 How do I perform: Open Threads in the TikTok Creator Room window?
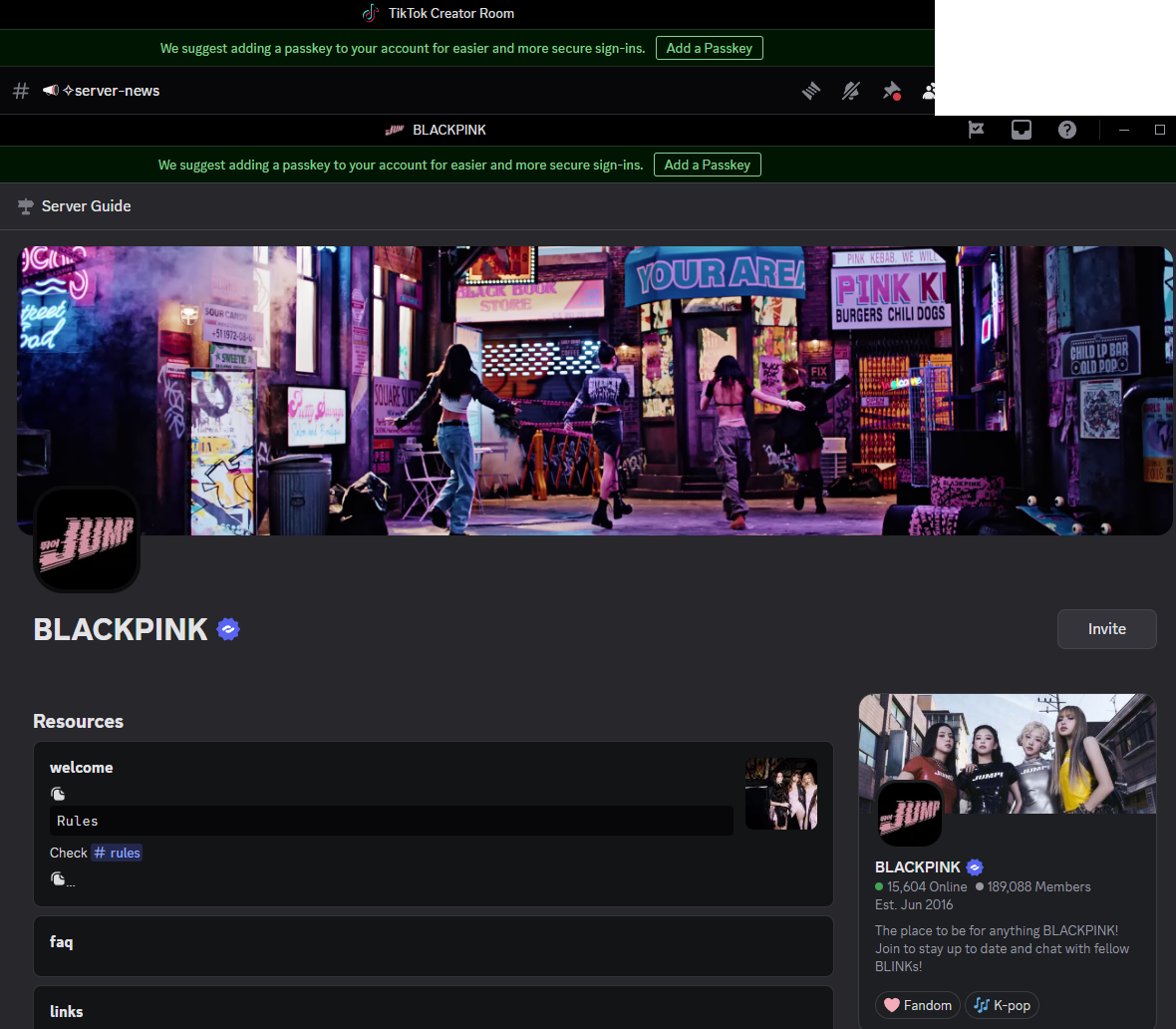(x=811, y=91)
